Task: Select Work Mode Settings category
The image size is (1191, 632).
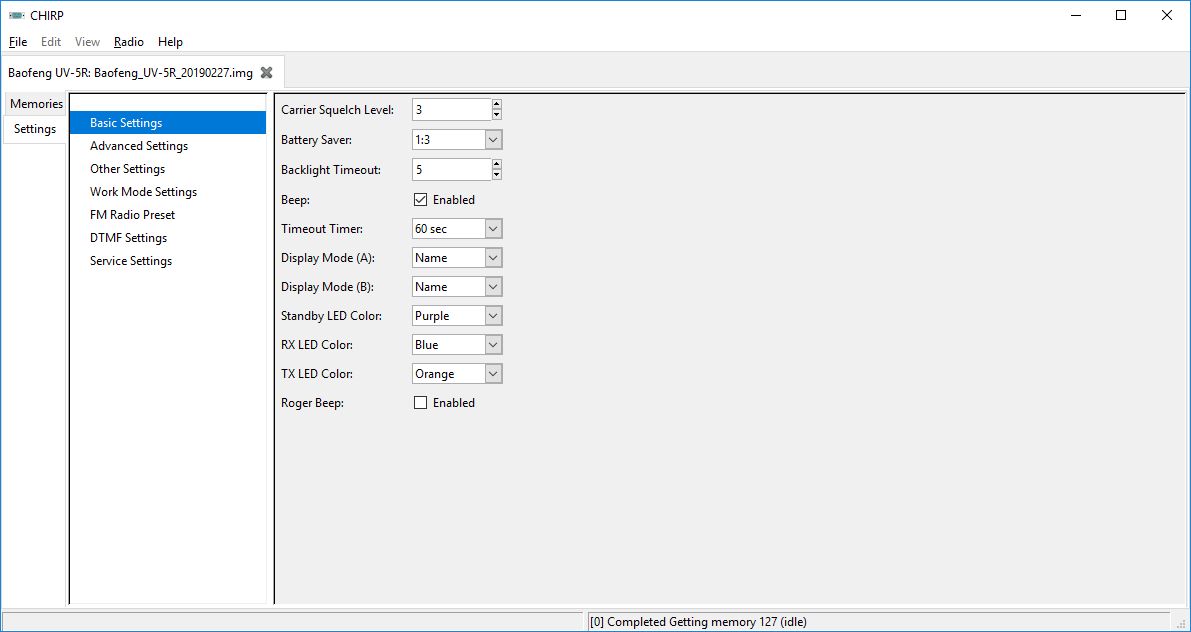Action: [x=143, y=192]
